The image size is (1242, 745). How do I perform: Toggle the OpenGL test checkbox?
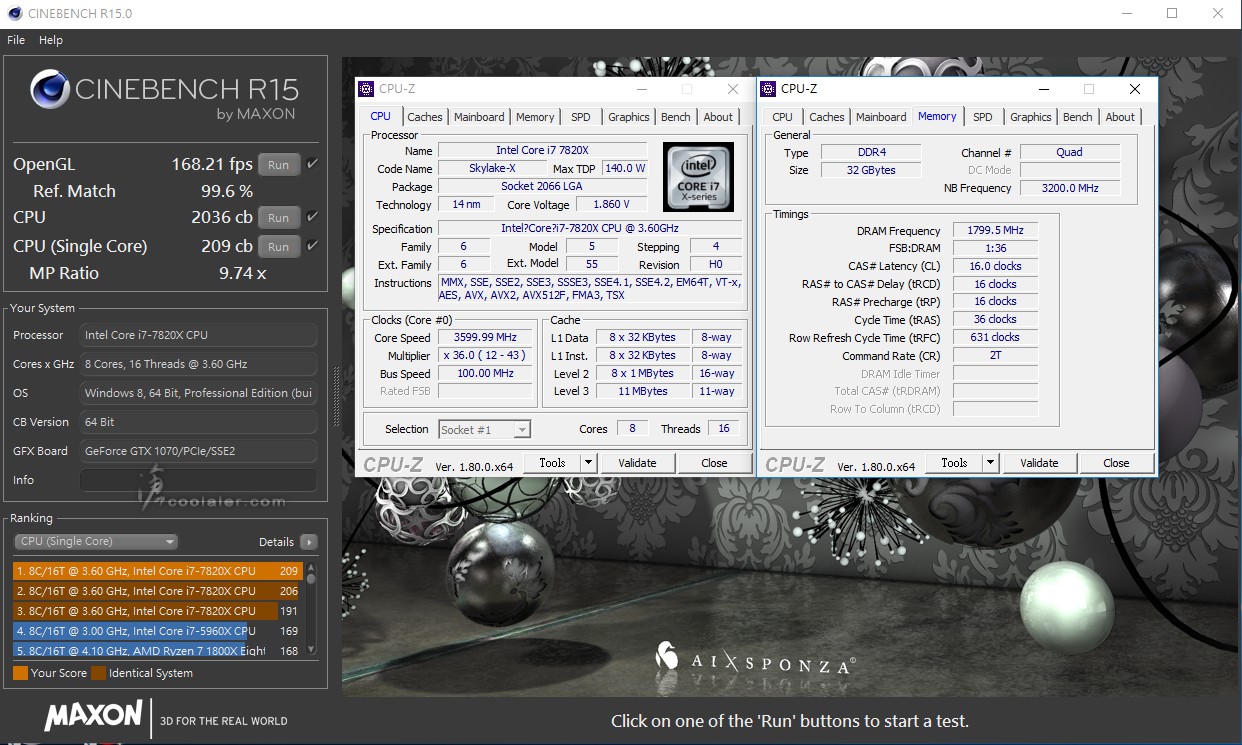313,164
